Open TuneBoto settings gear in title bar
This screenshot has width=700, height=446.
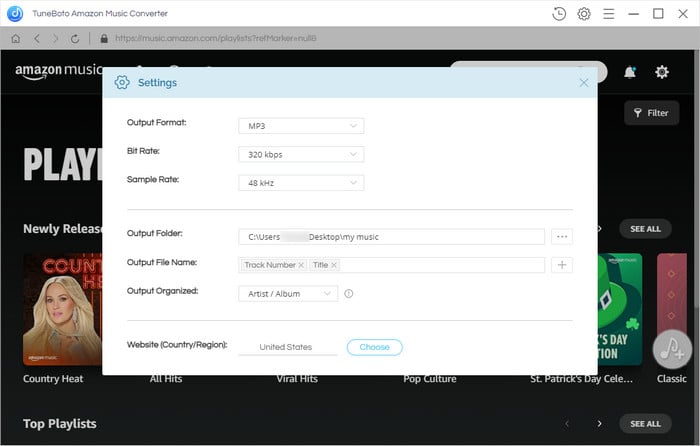pyautogui.click(x=583, y=14)
